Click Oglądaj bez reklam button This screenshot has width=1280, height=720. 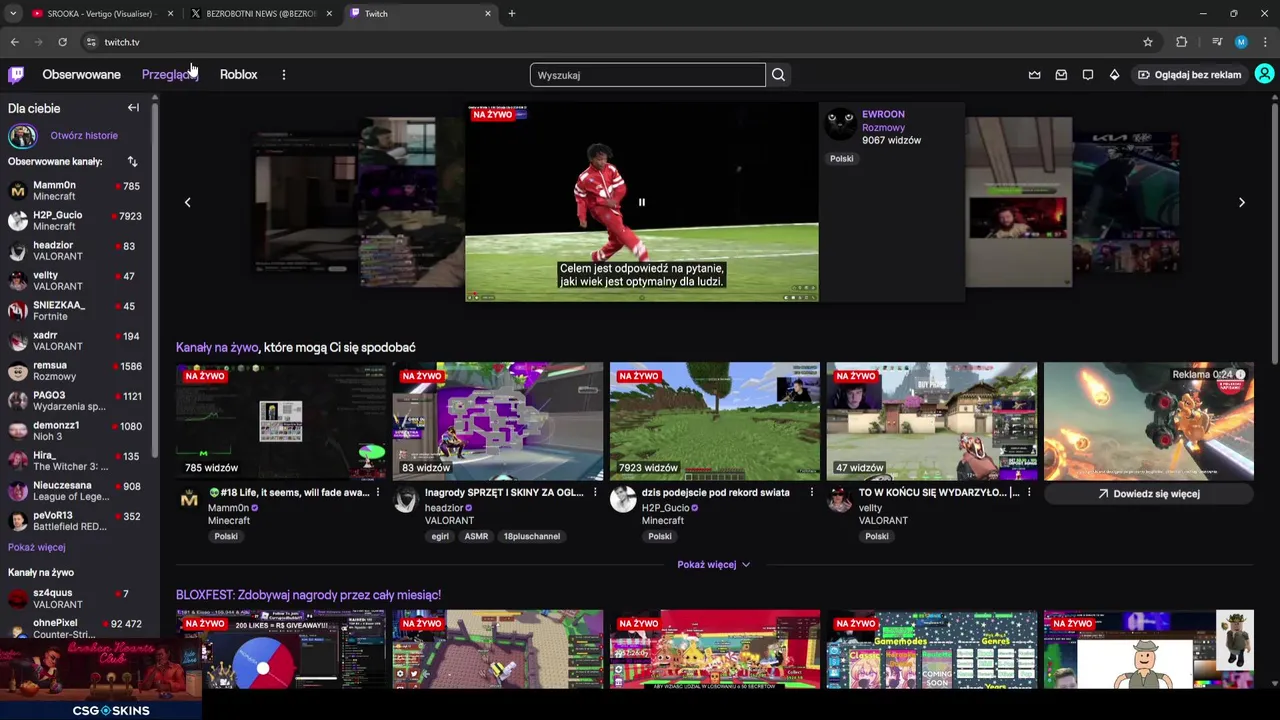(x=1189, y=74)
